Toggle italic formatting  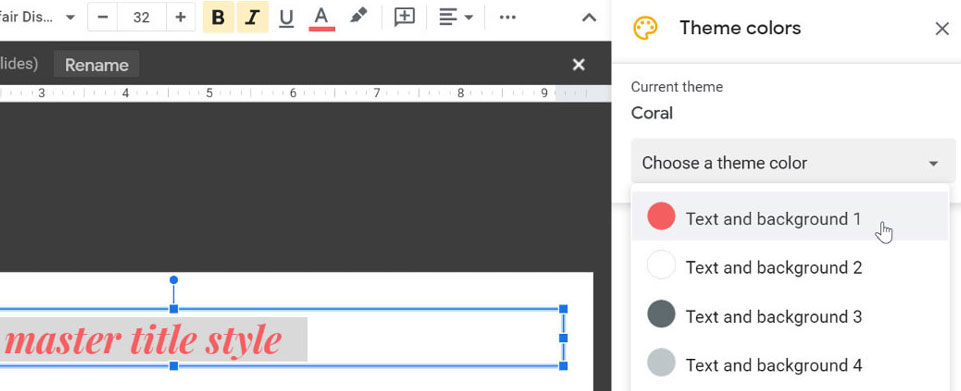click(252, 17)
